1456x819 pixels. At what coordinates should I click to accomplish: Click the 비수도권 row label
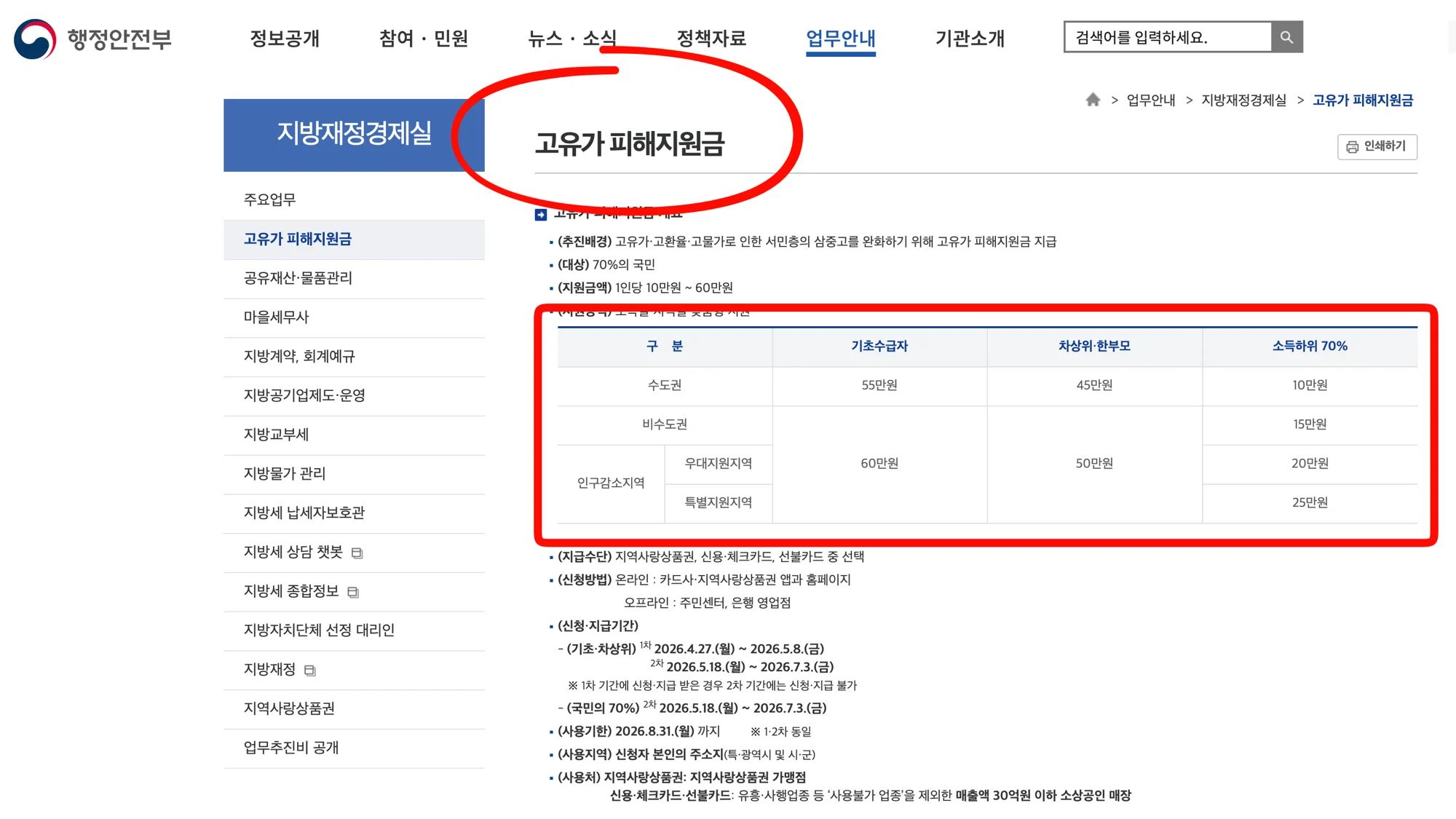pyautogui.click(x=665, y=424)
